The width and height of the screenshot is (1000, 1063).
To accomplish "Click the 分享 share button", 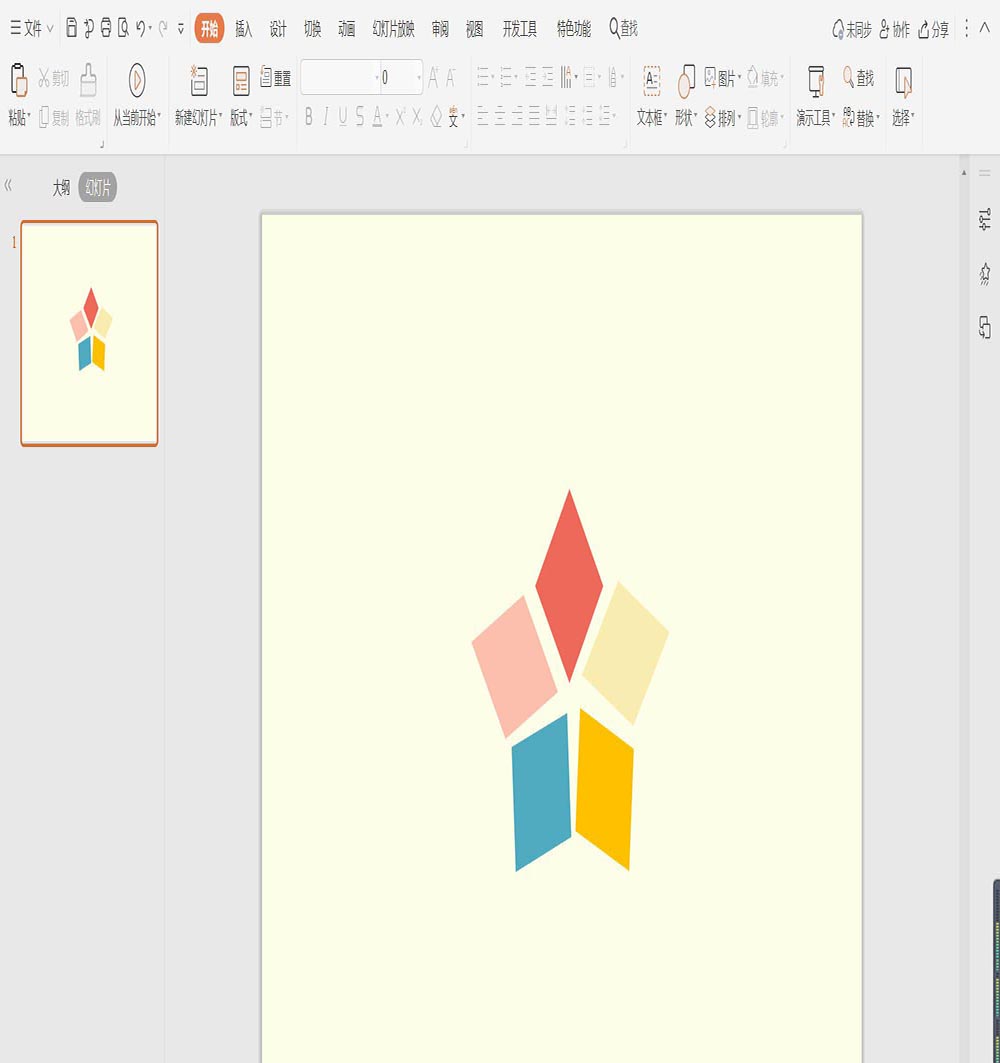I will (x=934, y=29).
